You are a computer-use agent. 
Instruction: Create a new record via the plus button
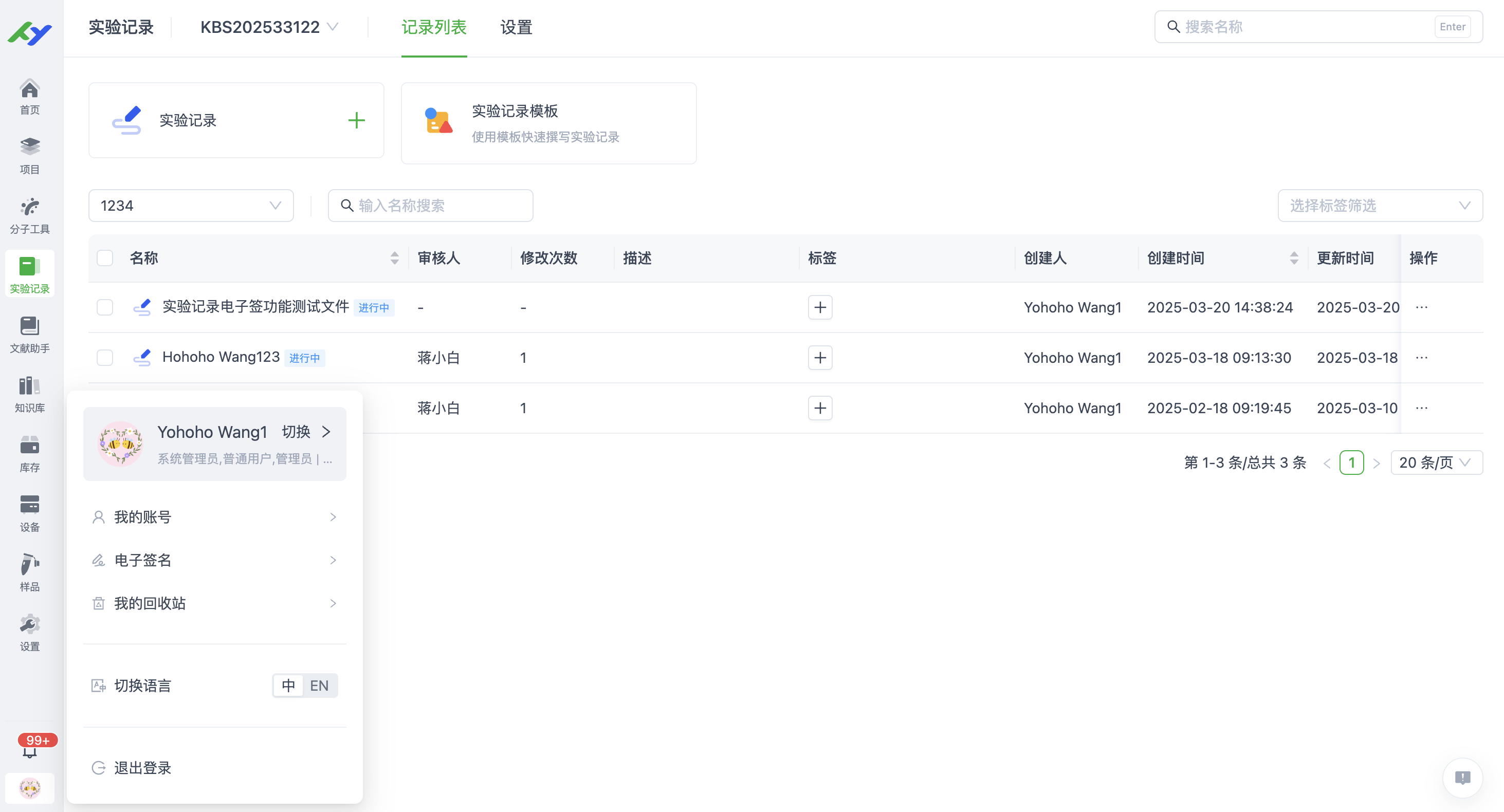(x=356, y=120)
